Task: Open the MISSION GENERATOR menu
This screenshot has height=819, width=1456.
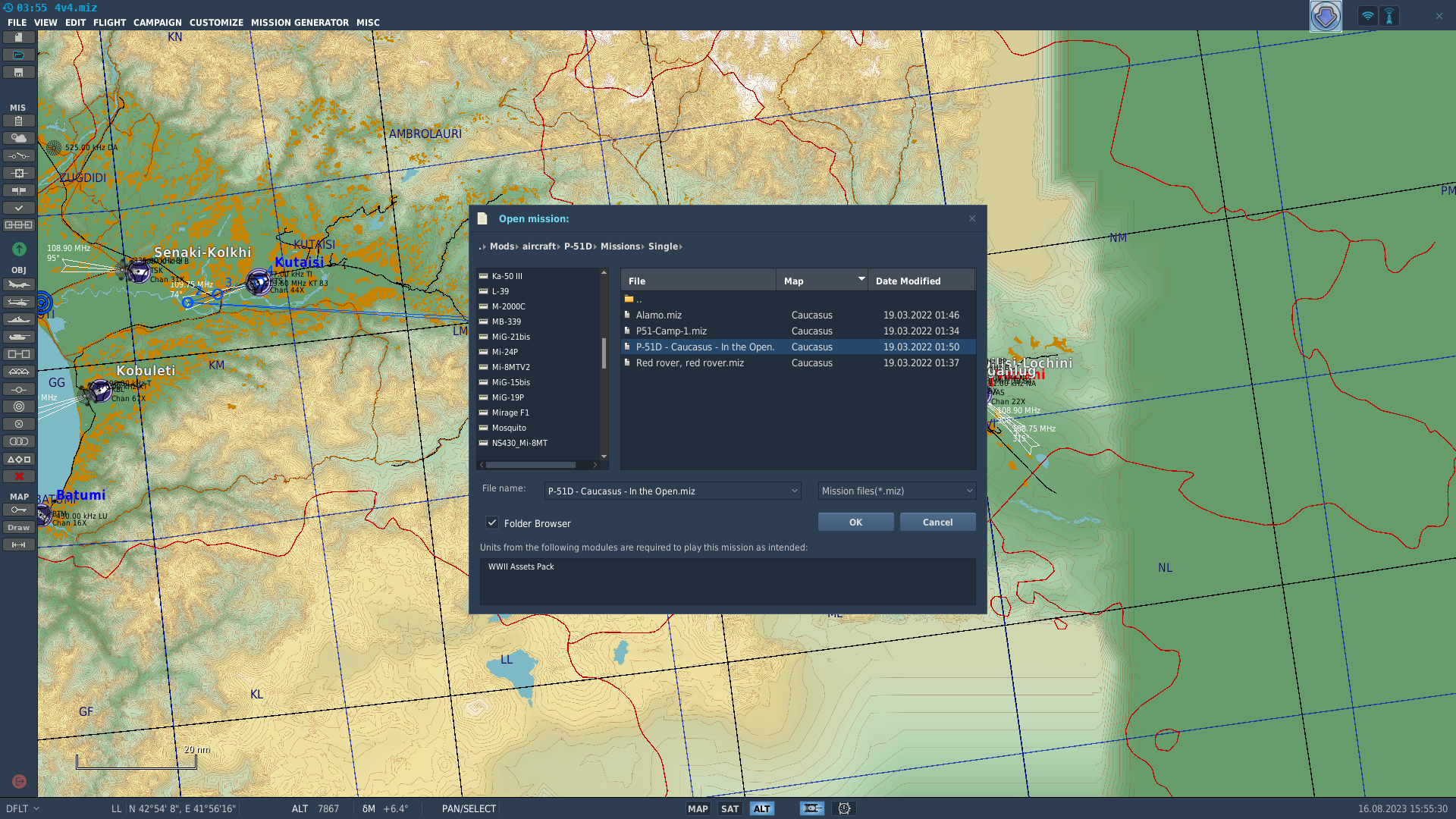Action: point(300,23)
